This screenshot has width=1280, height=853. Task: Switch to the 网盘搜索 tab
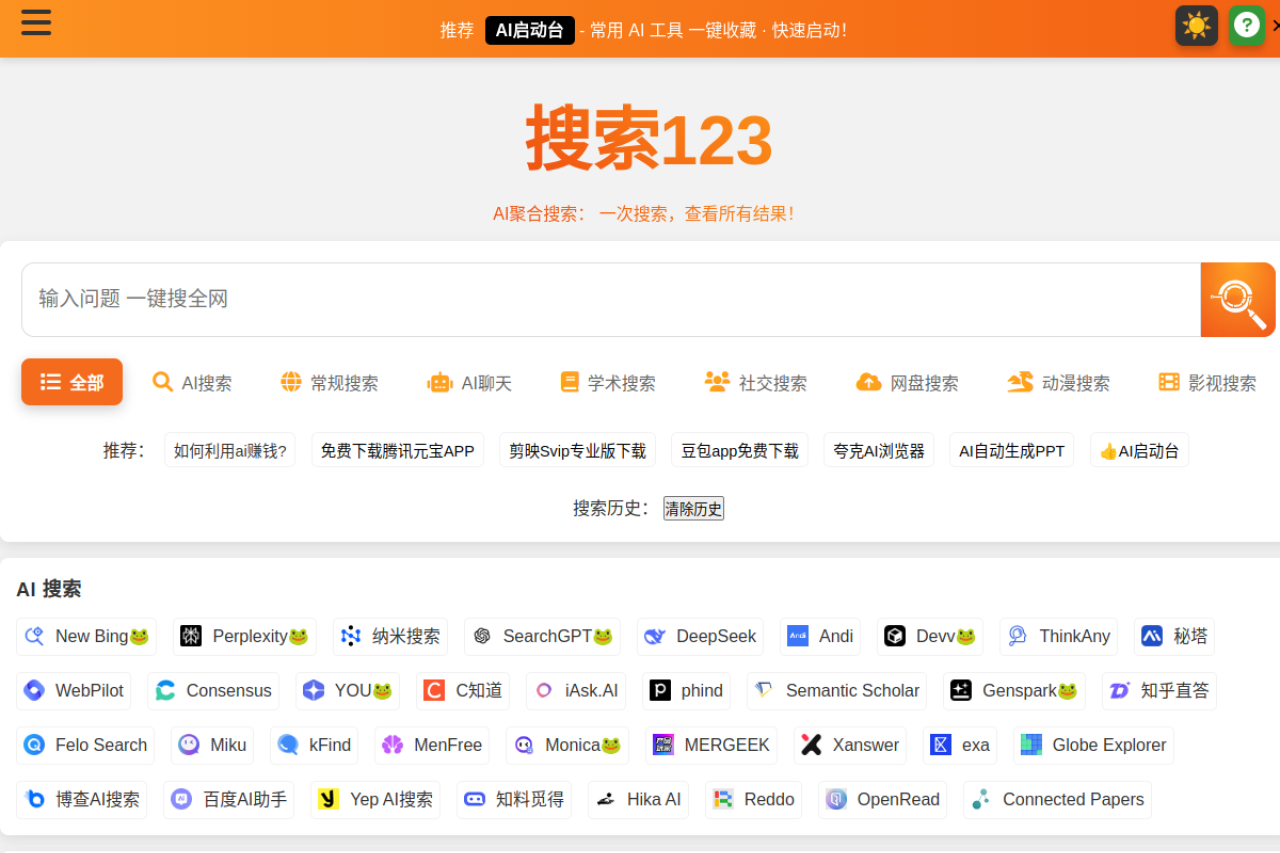(x=907, y=382)
